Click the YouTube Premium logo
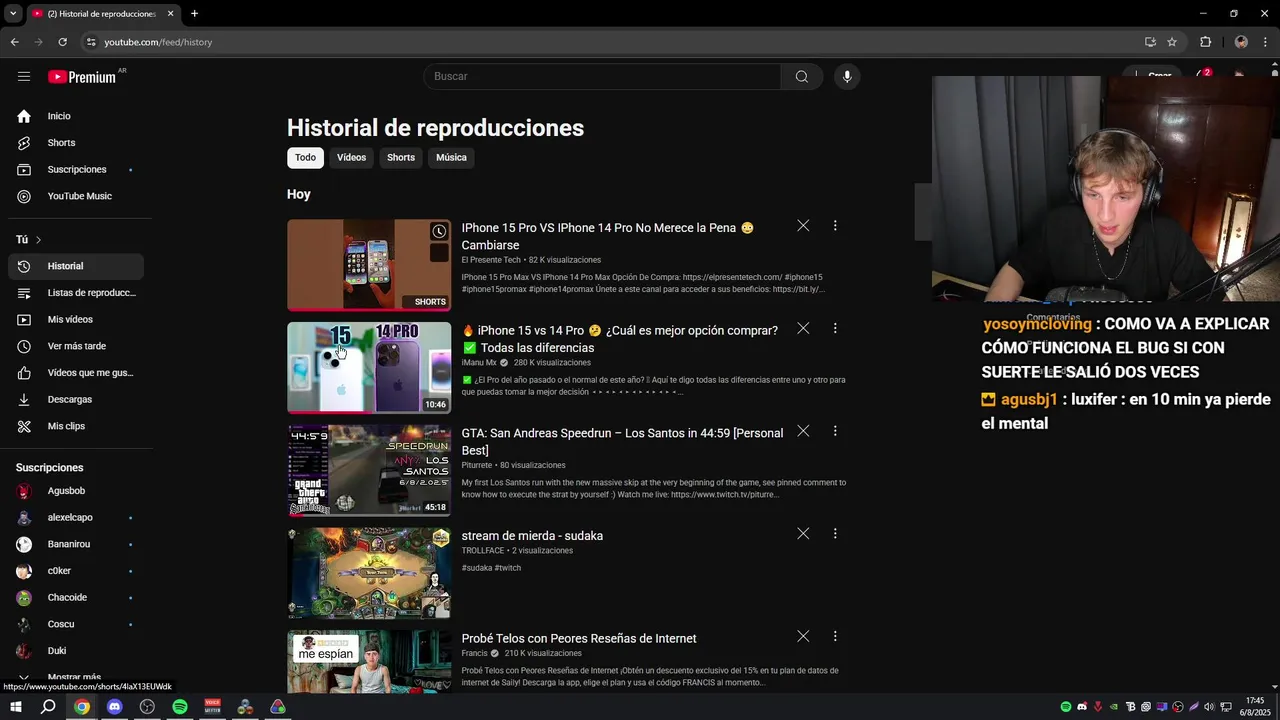 (x=82, y=77)
